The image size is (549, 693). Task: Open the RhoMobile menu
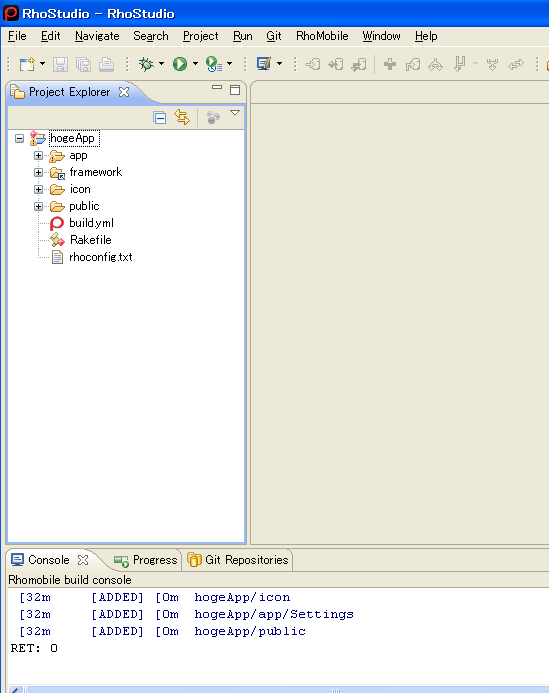click(322, 36)
